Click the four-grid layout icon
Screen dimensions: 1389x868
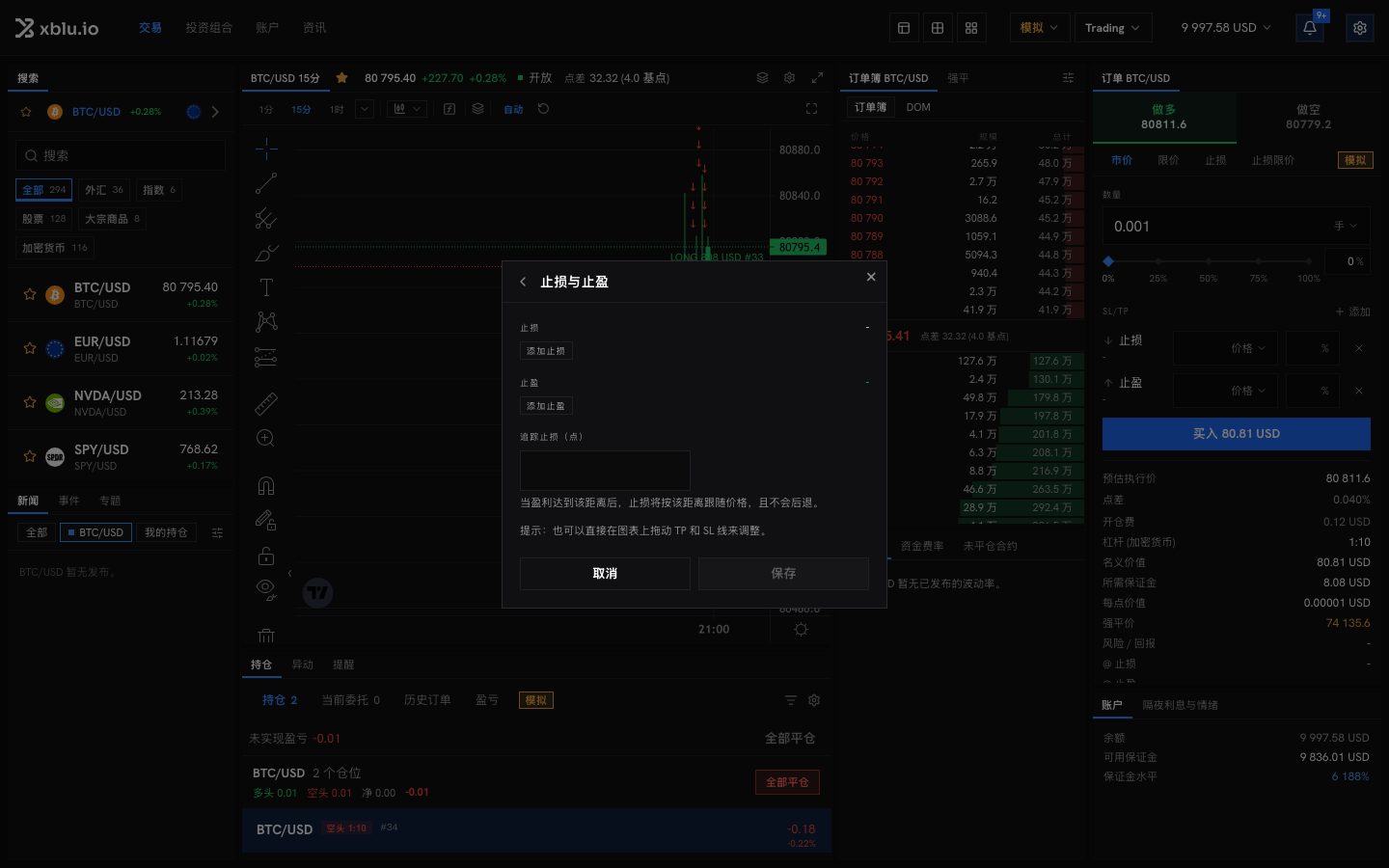[971, 28]
